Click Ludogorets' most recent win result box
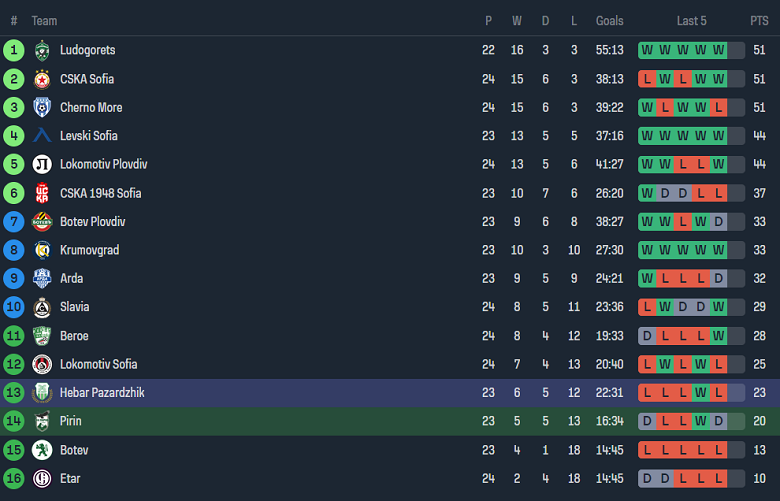The height and width of the screenshot is (501, 780). point(718,50)
